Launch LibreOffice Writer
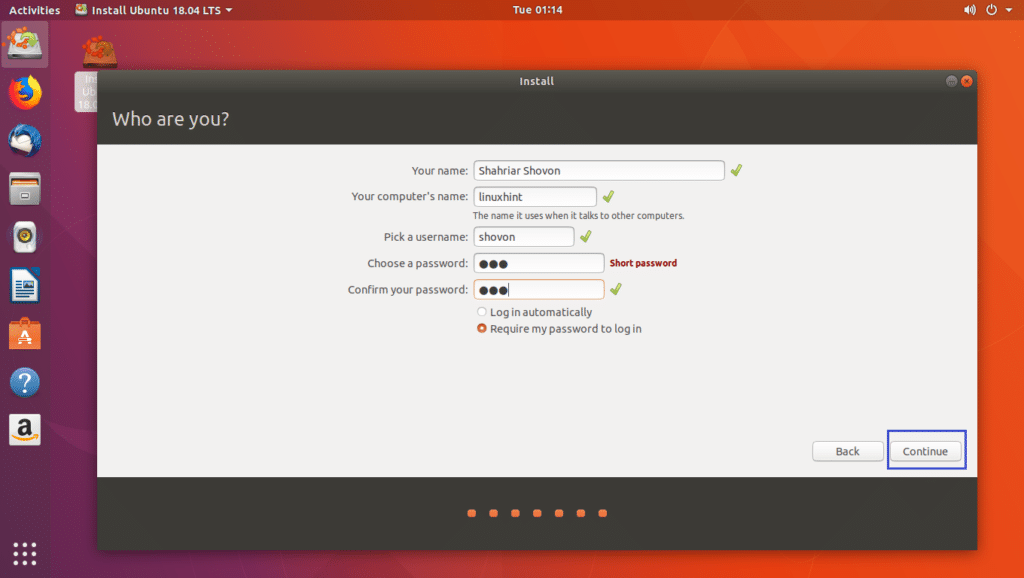 [24, 284]
